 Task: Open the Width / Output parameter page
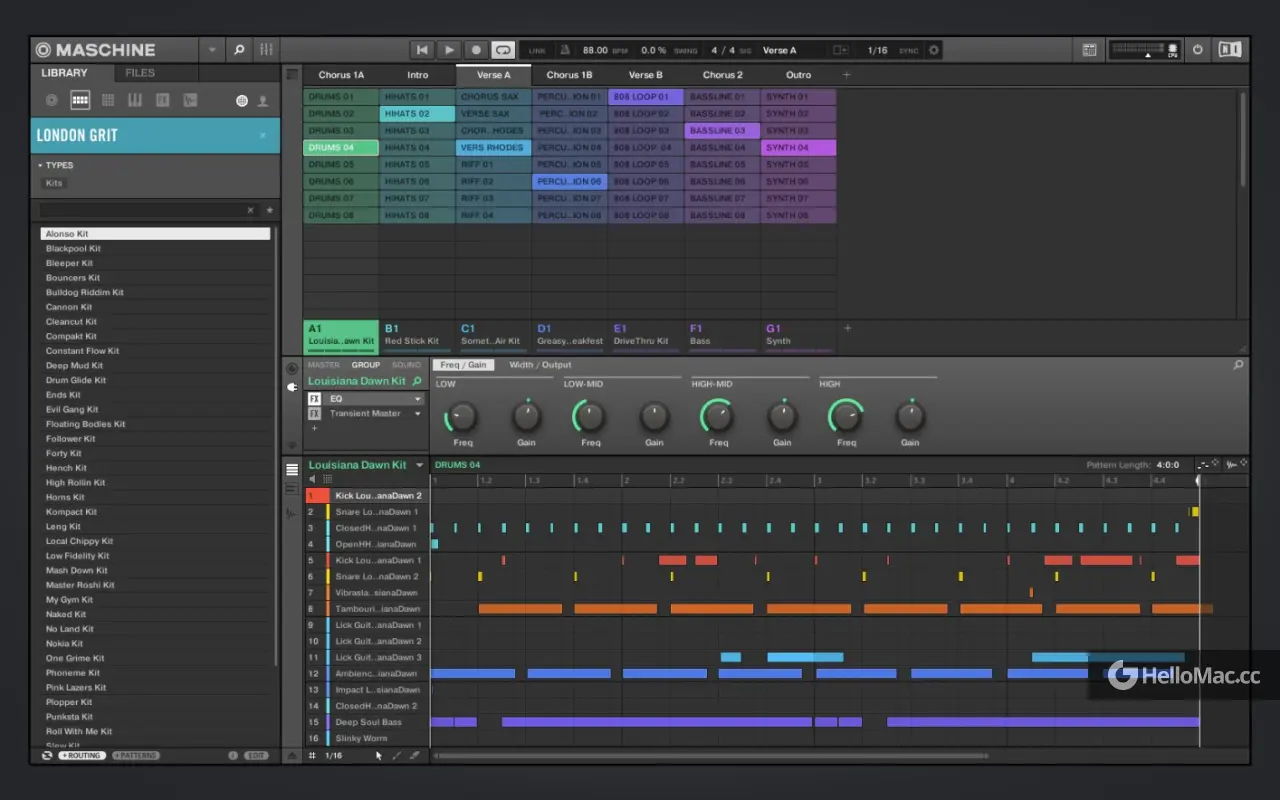pyautogui.click(x=540, y=365)
